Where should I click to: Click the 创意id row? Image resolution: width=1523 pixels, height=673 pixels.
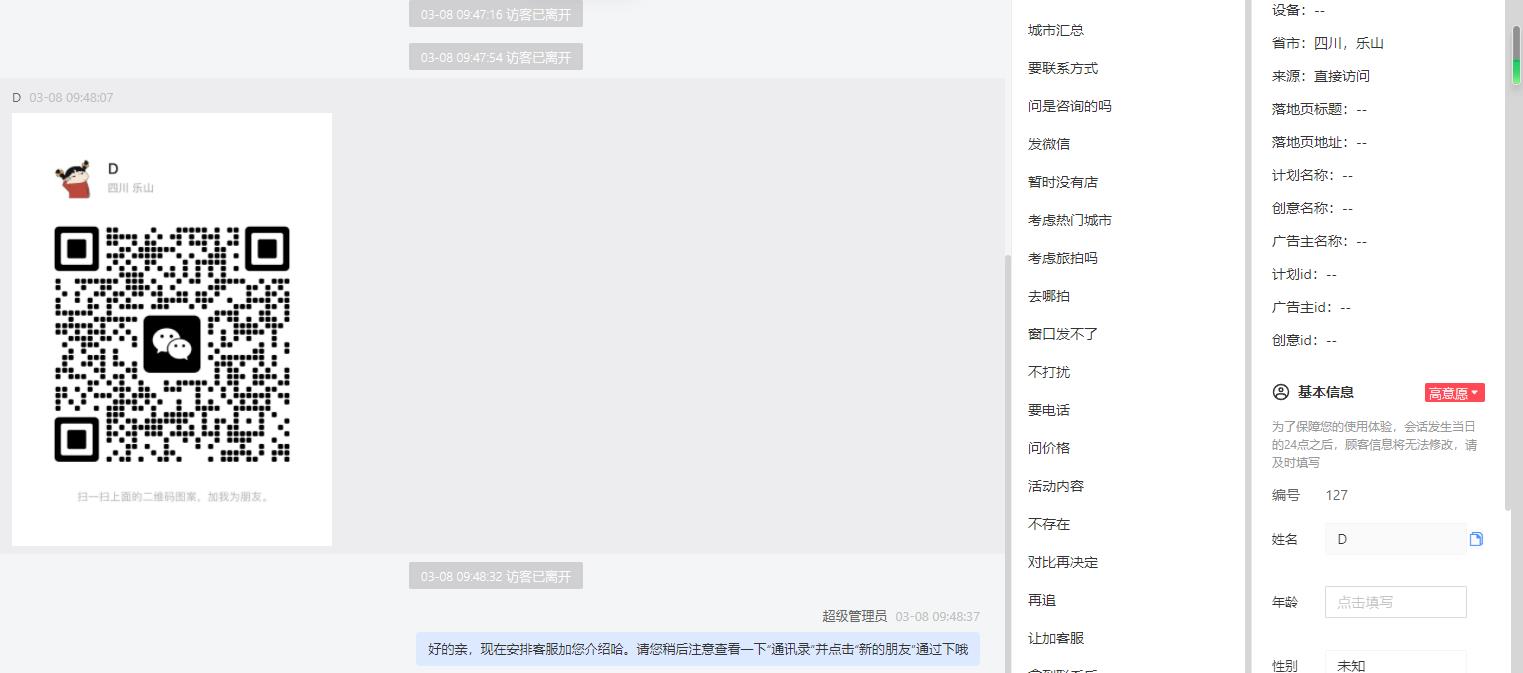tap(1304, 340)
